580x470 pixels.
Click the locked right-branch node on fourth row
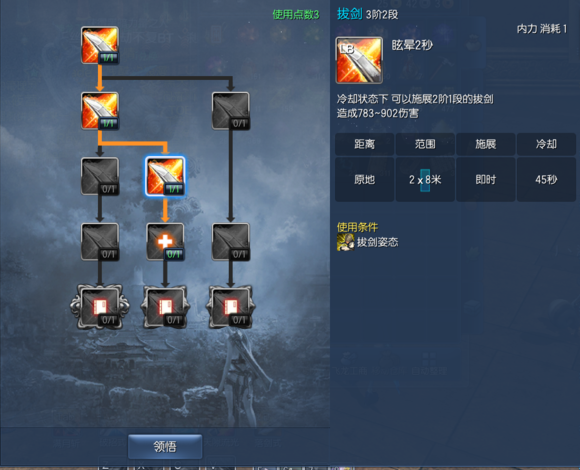pos(231,241)
